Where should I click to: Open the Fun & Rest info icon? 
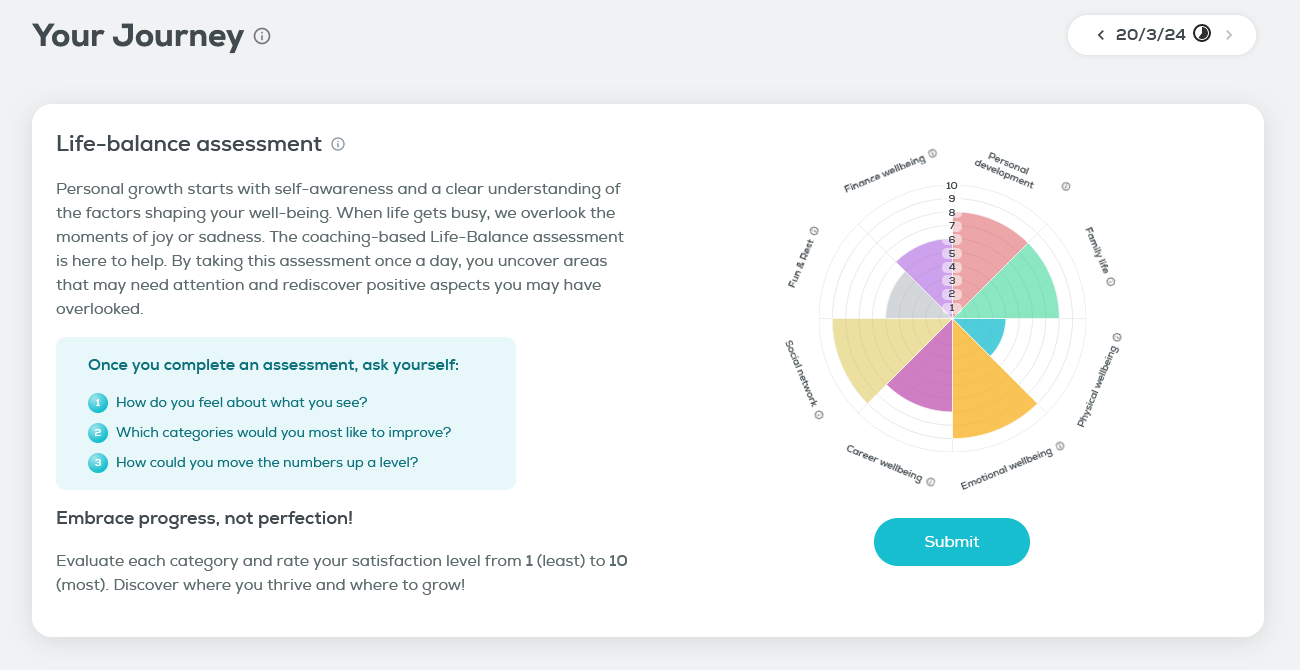[814, 231]
